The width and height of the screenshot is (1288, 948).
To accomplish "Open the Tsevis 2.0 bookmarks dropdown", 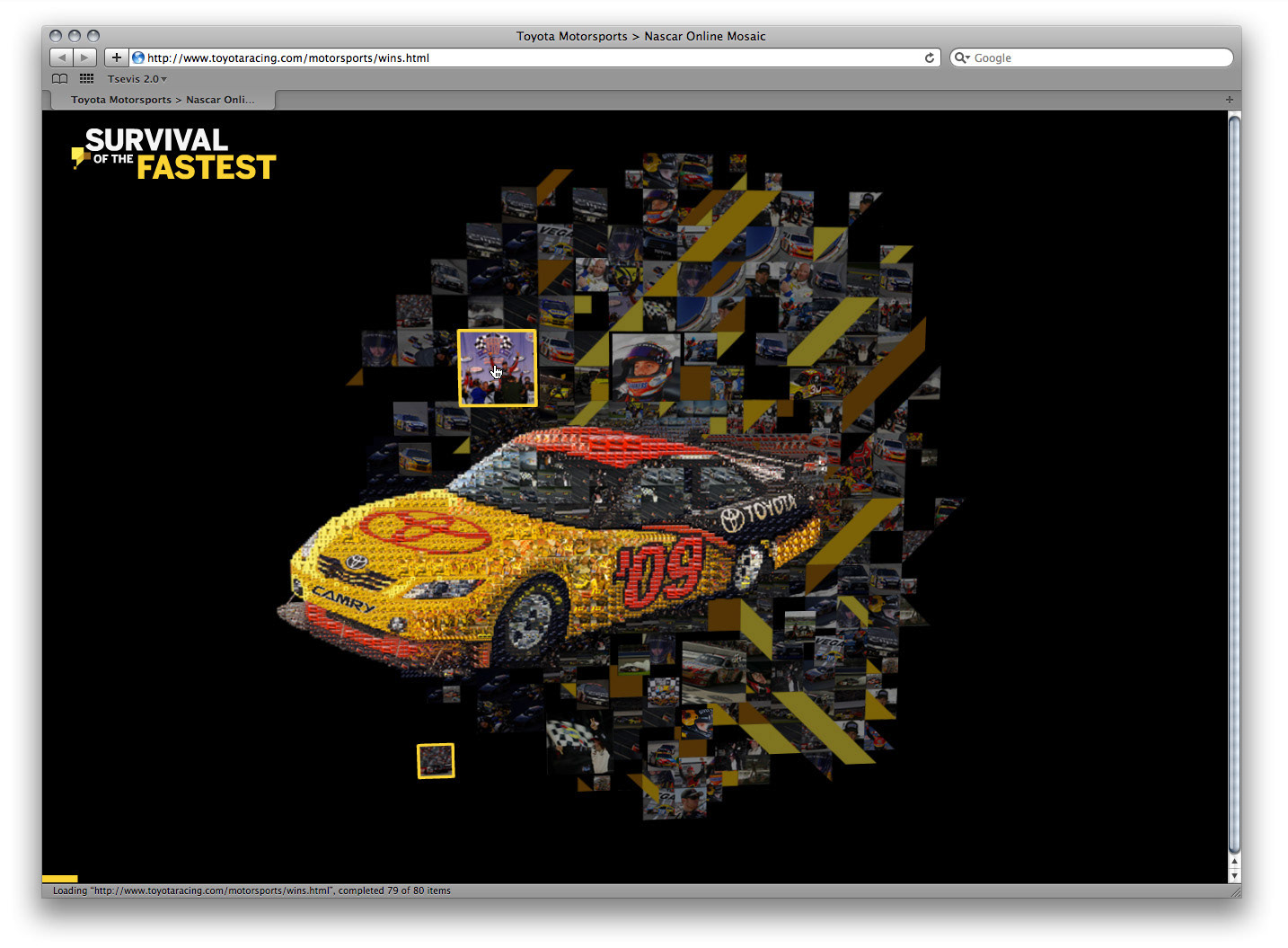I will coord(137,79).
